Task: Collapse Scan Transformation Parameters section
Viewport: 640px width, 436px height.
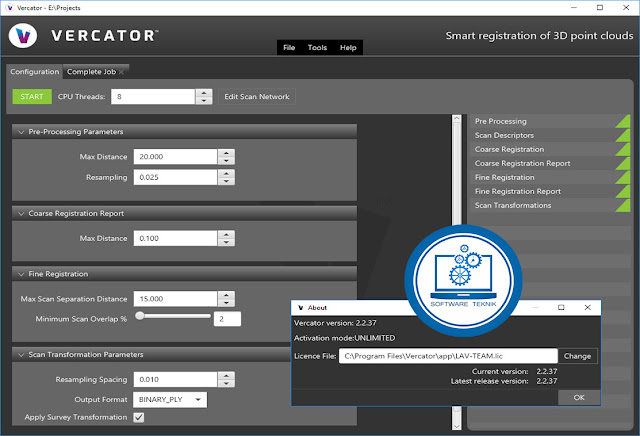Action: click(21, 355)
